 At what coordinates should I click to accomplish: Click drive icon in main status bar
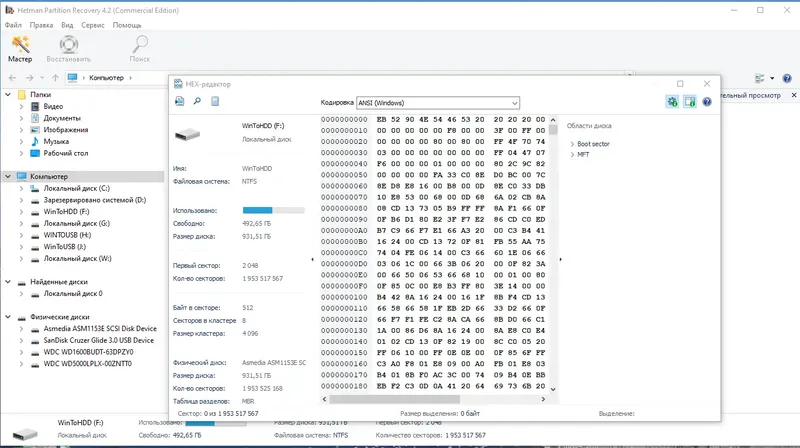click(25, 434)
